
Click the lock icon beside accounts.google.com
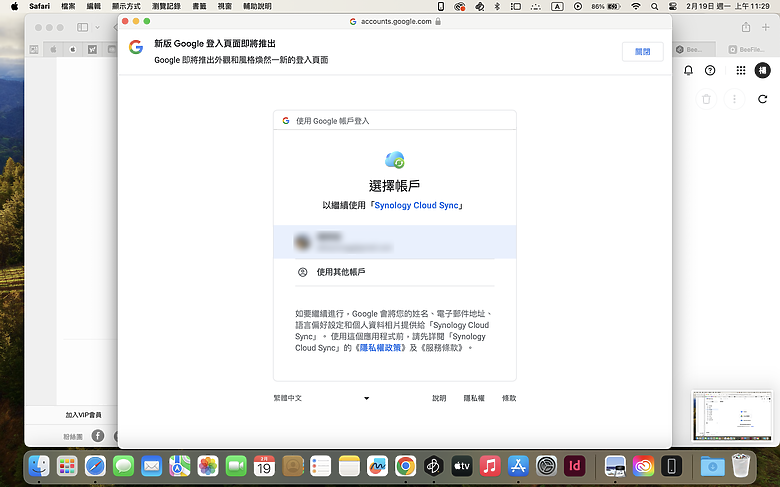click(438, 21)
